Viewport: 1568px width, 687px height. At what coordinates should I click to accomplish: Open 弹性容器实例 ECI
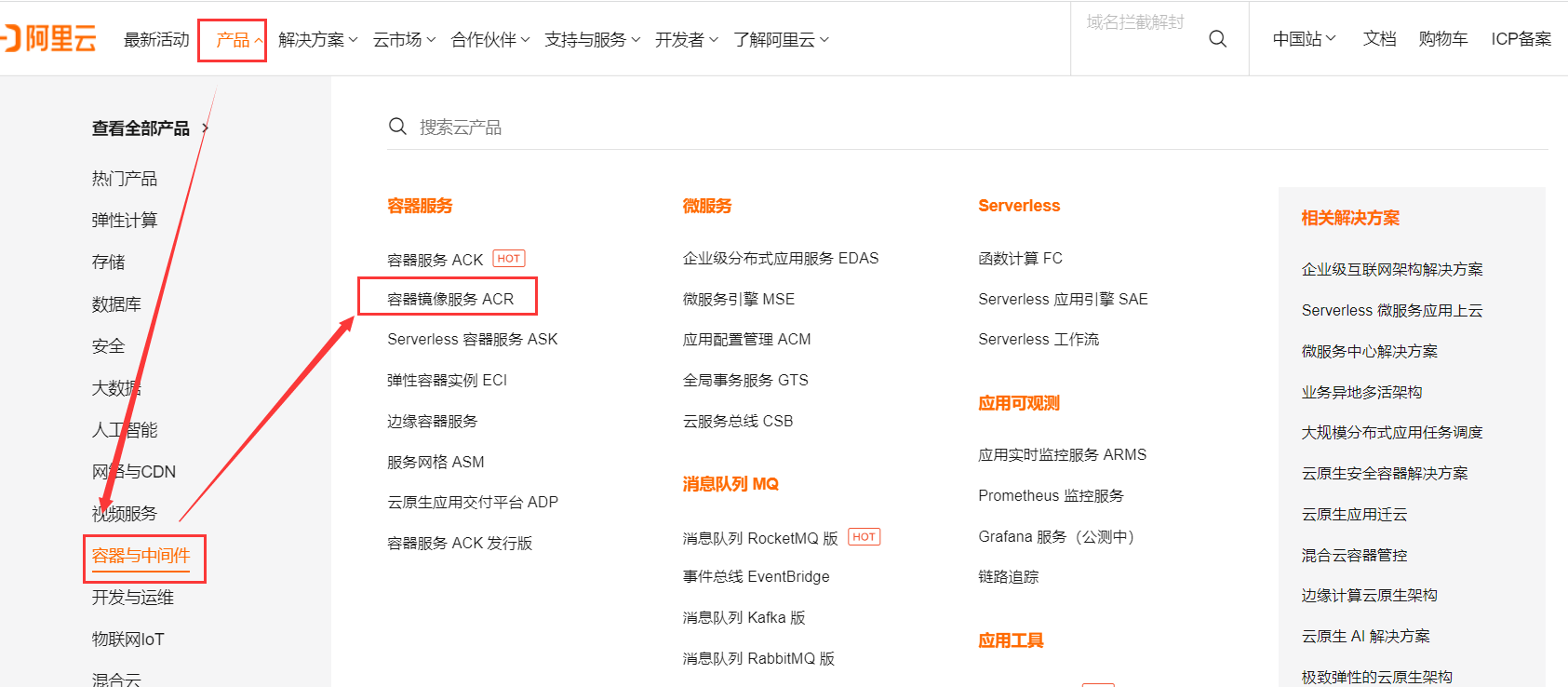tap(448, 381)
